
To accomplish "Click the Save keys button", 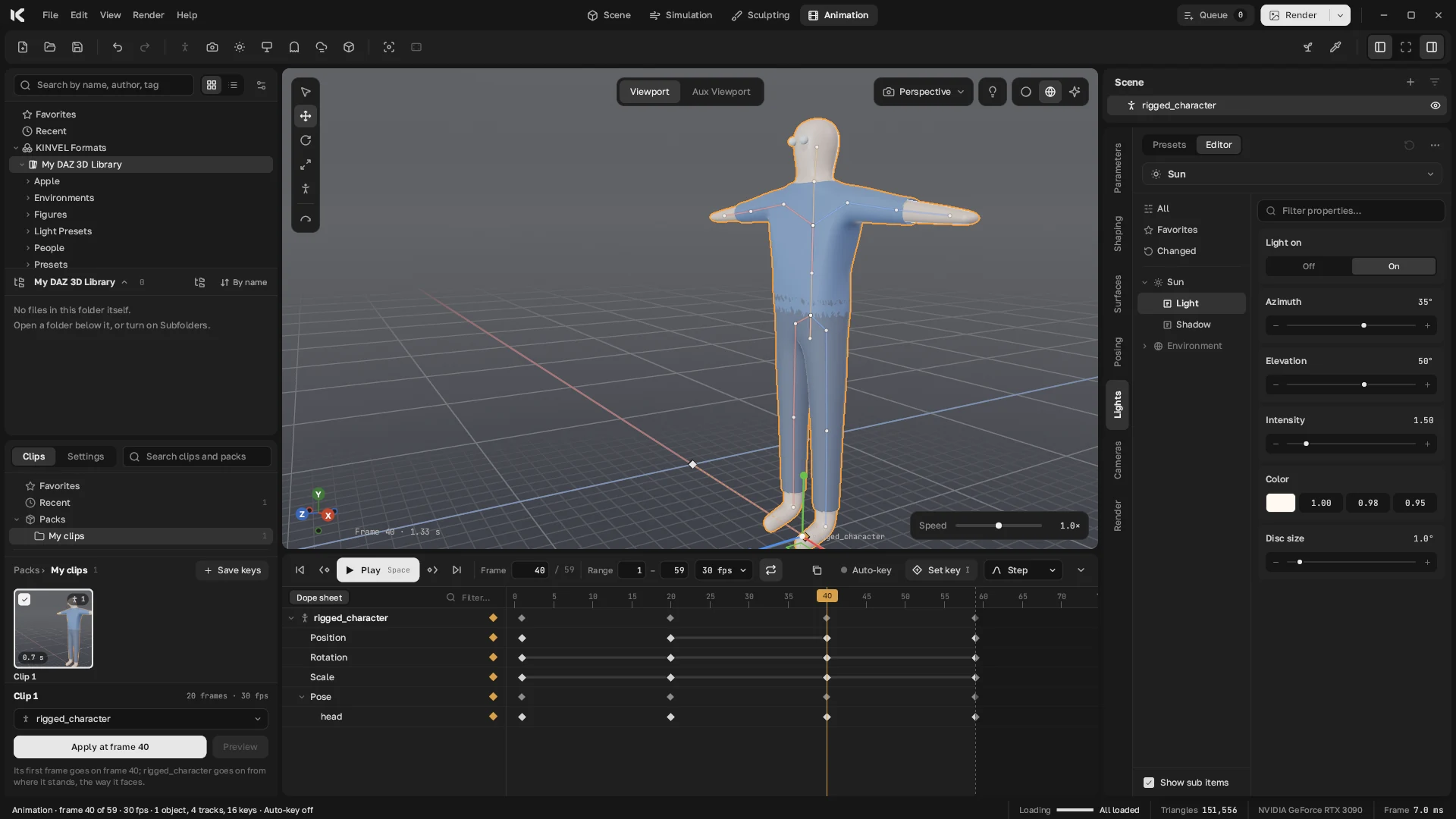I will click(x=232, y=570).
